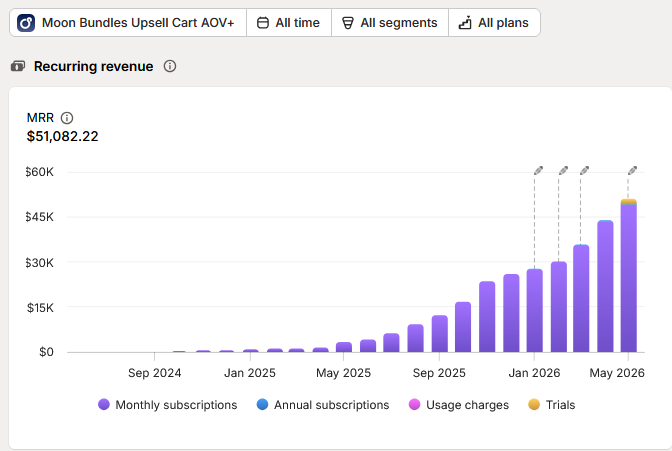Click the $0 axis label
672x451 pixels.
(x=46, y=352)
